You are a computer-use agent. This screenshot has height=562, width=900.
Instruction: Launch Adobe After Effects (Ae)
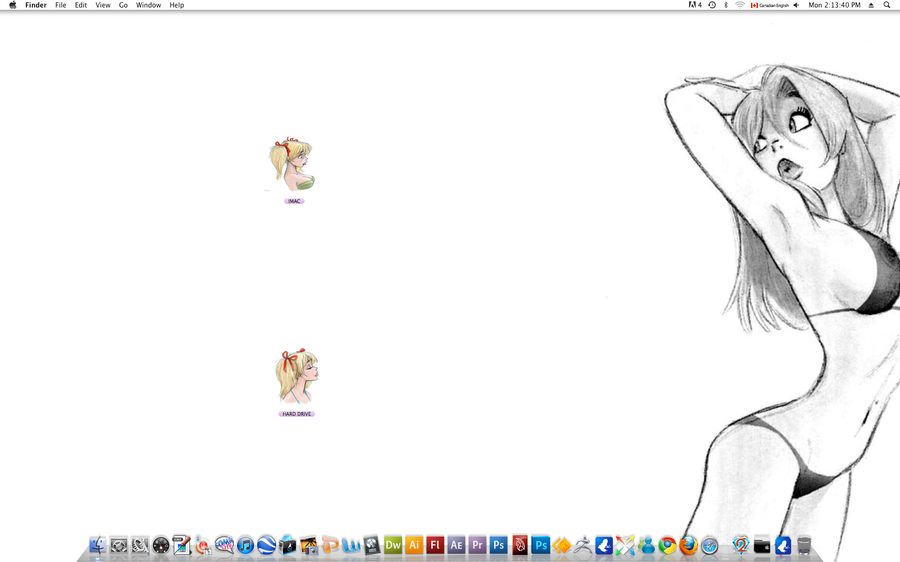pyautogui.click(x=456, y=545)
